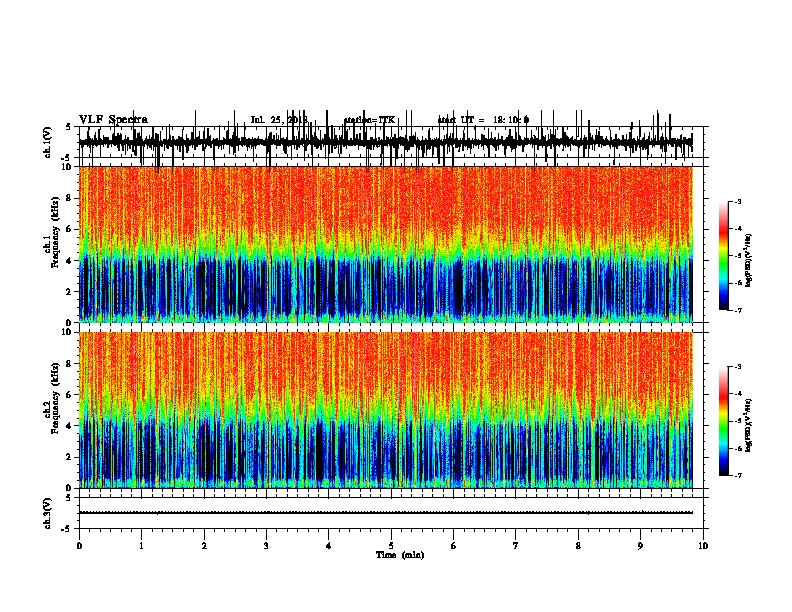Click the "ch.1(V)" waveform axis label
The image size is (792, 612).
pyautogui.click(x=48, y=142)
